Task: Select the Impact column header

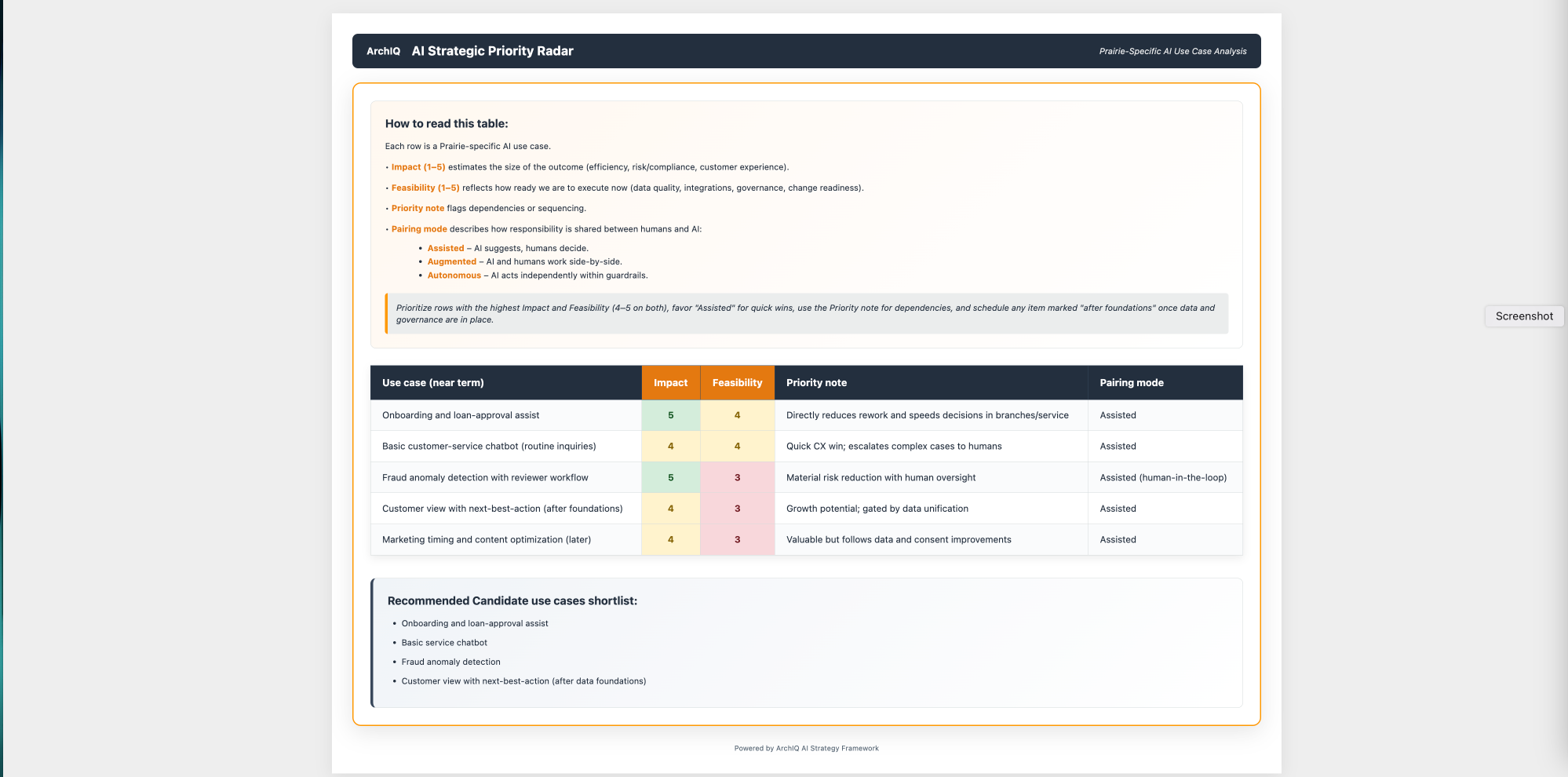Action: coord(670,382)
